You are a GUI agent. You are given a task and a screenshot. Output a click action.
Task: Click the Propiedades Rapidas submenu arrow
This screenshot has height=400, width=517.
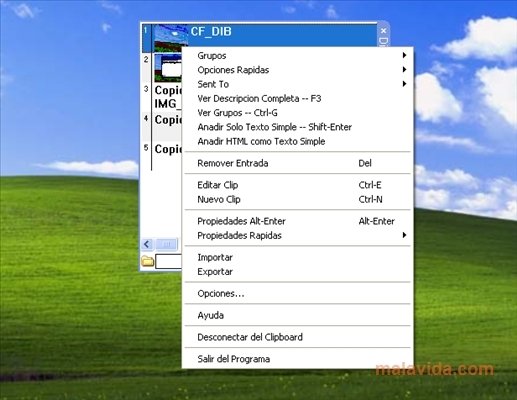(404, 235)
